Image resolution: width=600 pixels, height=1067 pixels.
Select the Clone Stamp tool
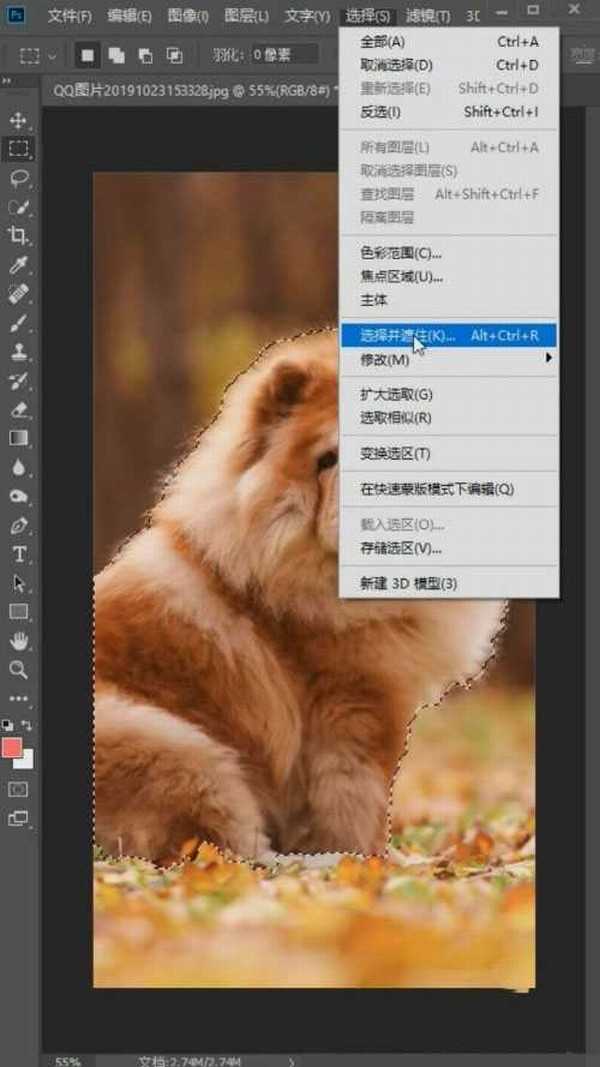[x=18, y=352]
